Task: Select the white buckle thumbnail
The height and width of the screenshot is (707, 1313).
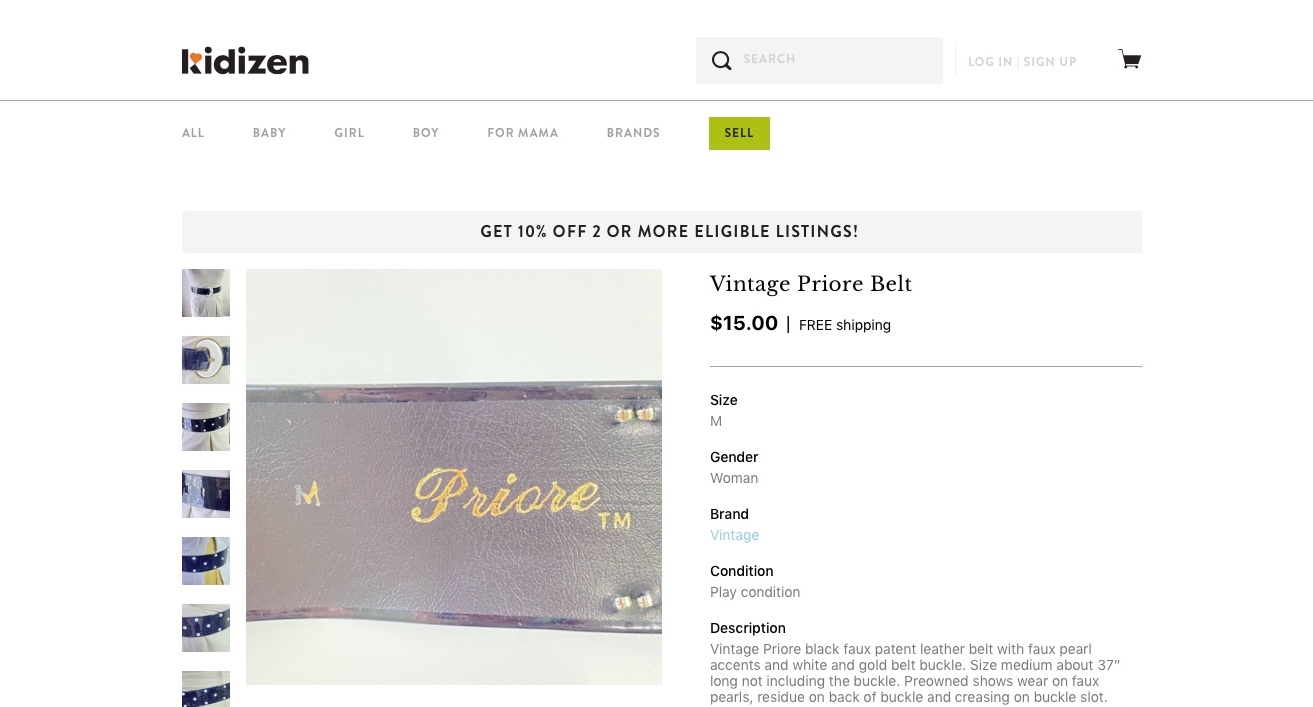Action: (x=206, y=360)
